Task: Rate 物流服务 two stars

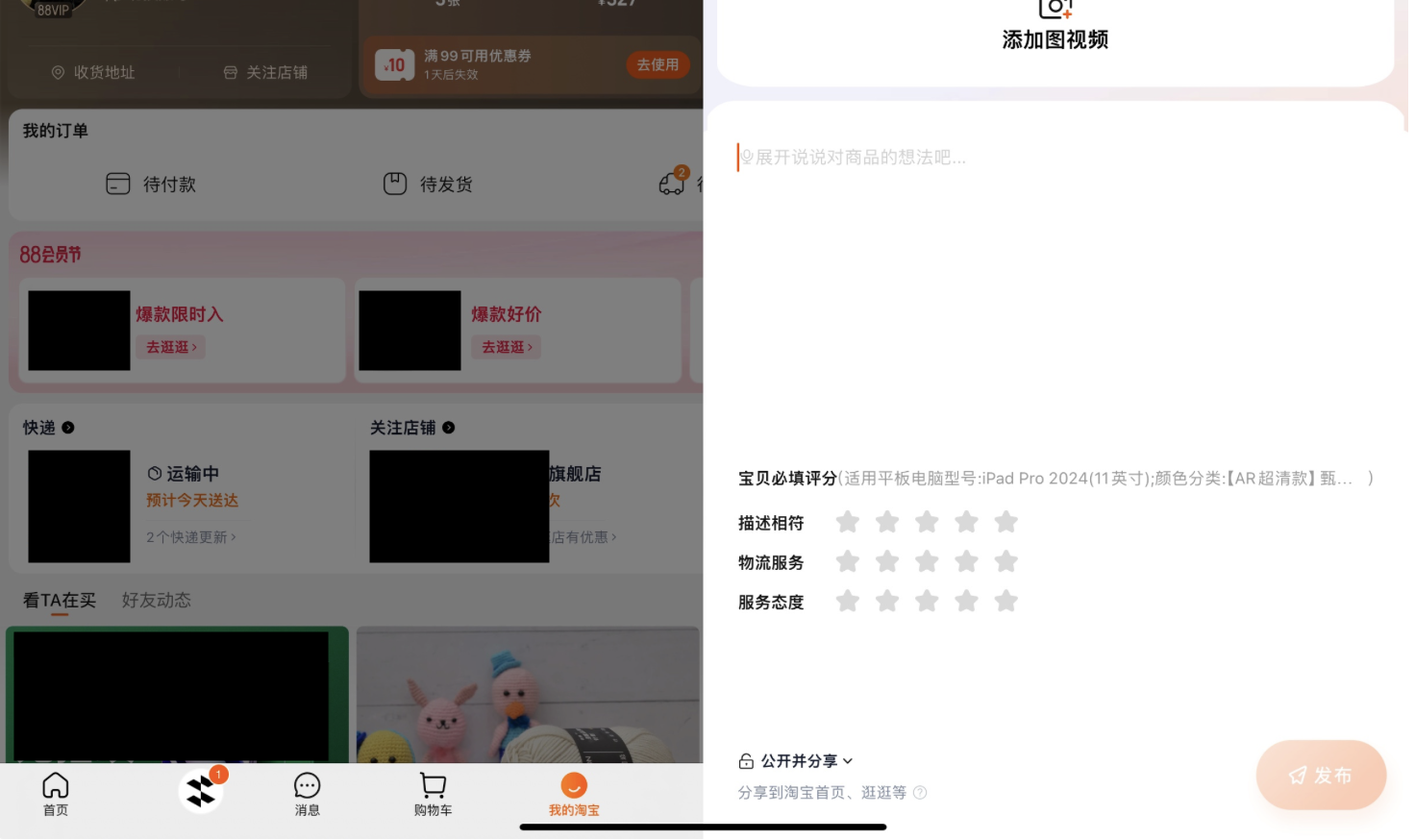Action: coord(887,561)
